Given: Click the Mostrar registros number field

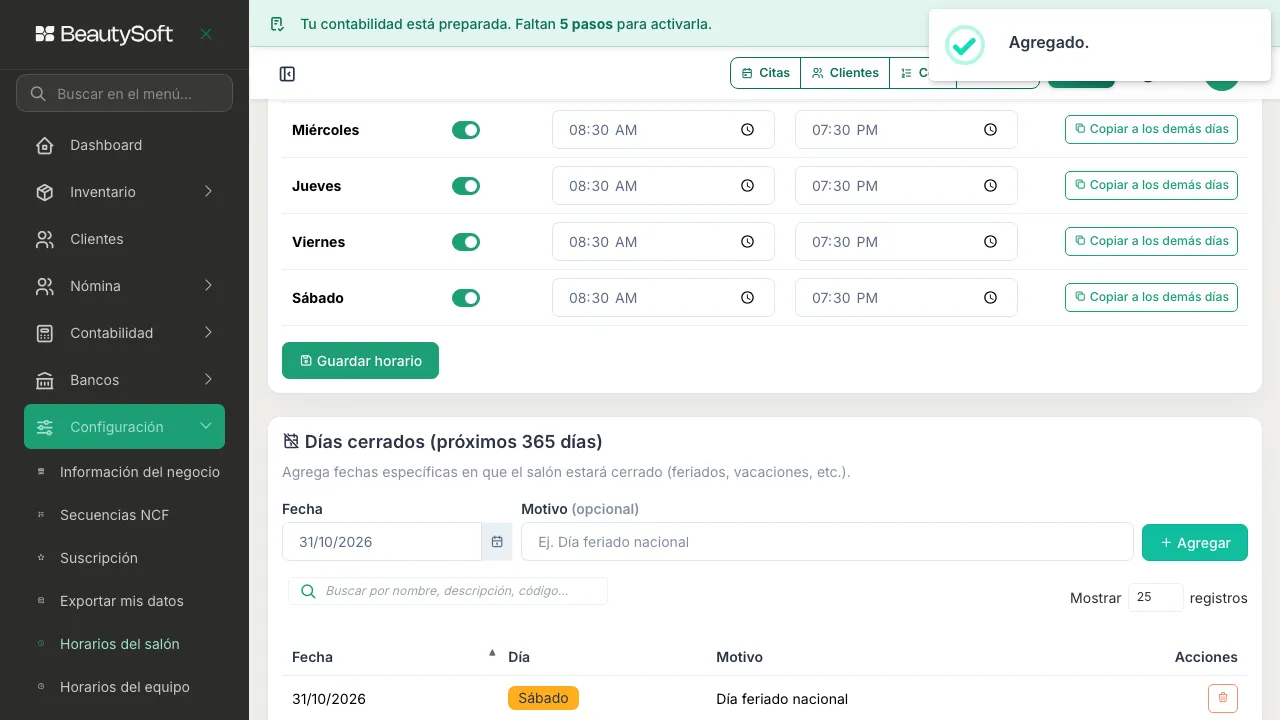Looking at the screenshot, I should (1155, 597).
